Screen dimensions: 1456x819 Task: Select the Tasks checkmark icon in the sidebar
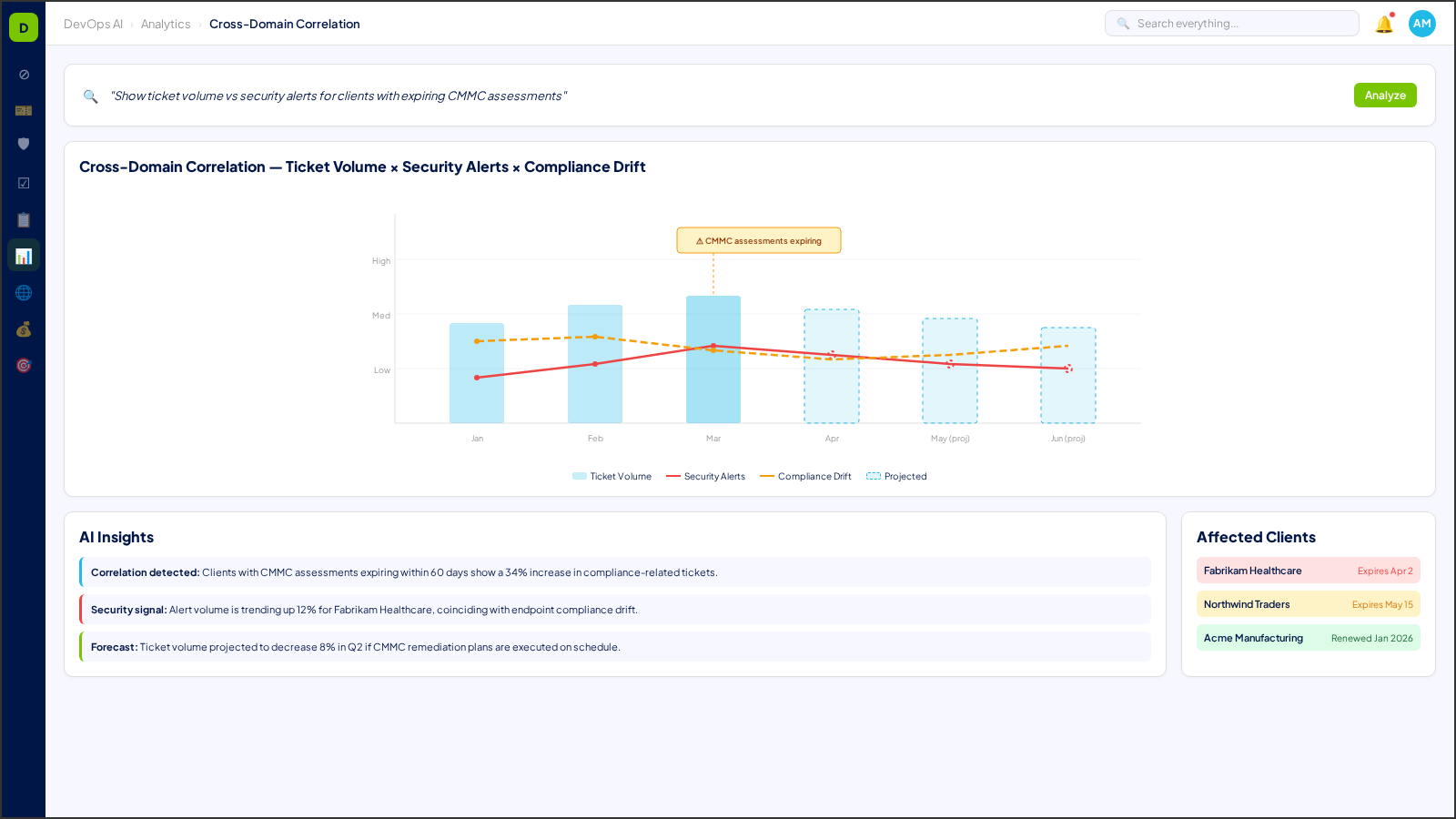23,182
